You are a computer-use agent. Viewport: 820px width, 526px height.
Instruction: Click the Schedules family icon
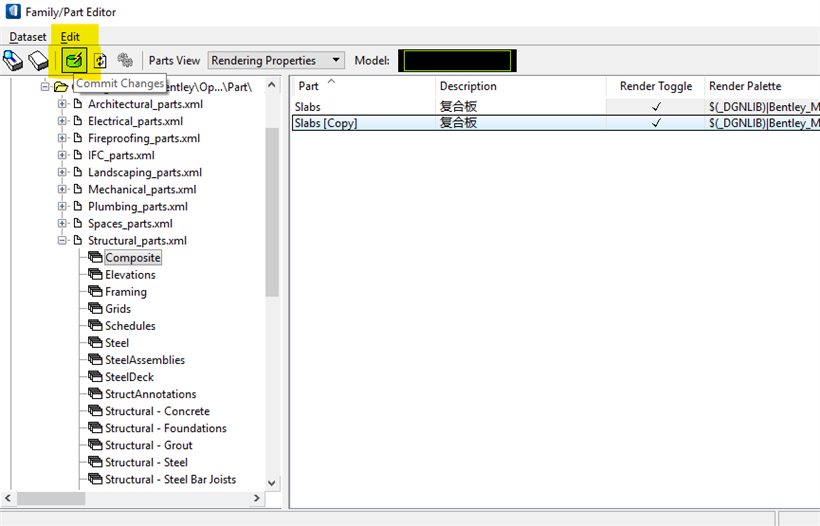[95, 326]
